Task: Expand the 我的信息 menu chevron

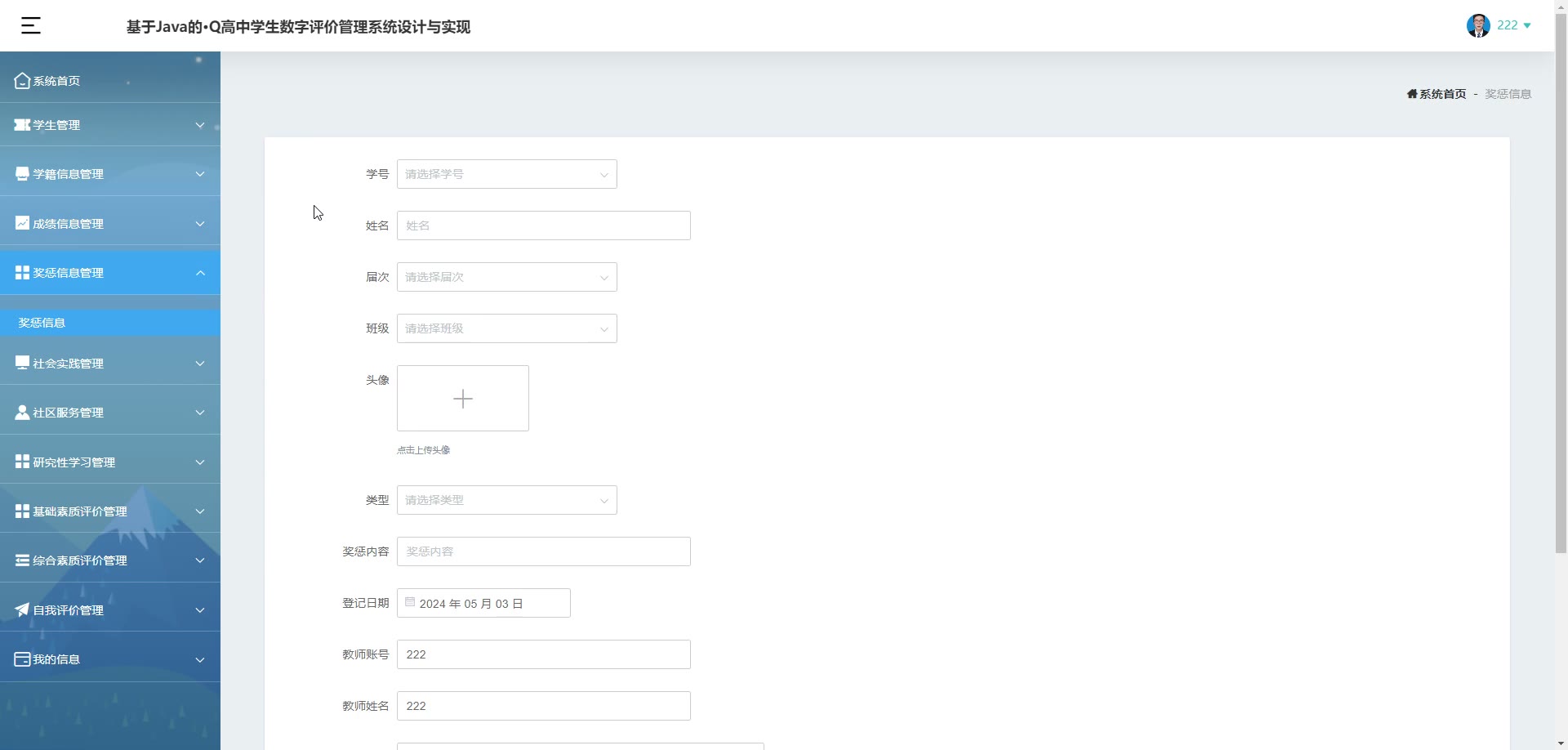Action: pyautogui.click(x=200, y=660)
